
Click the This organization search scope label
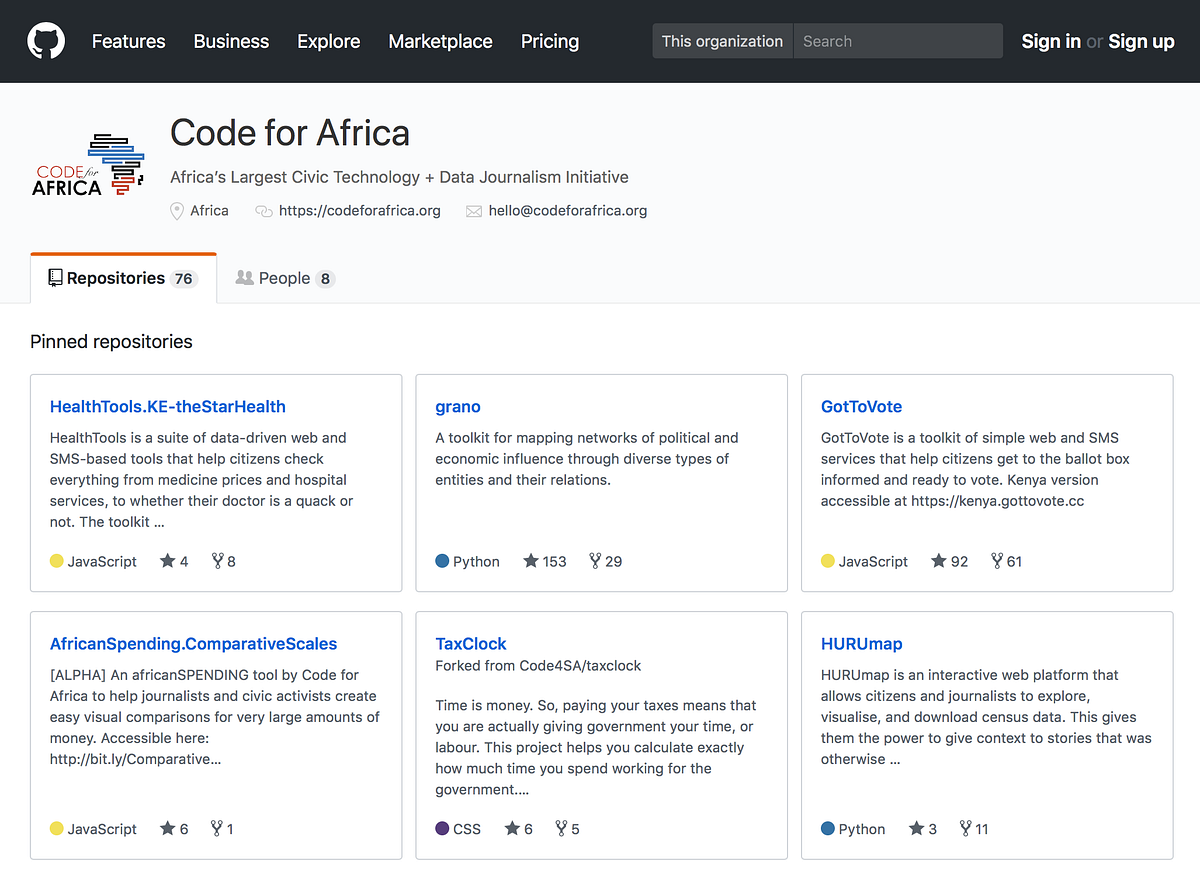point(722,41)
